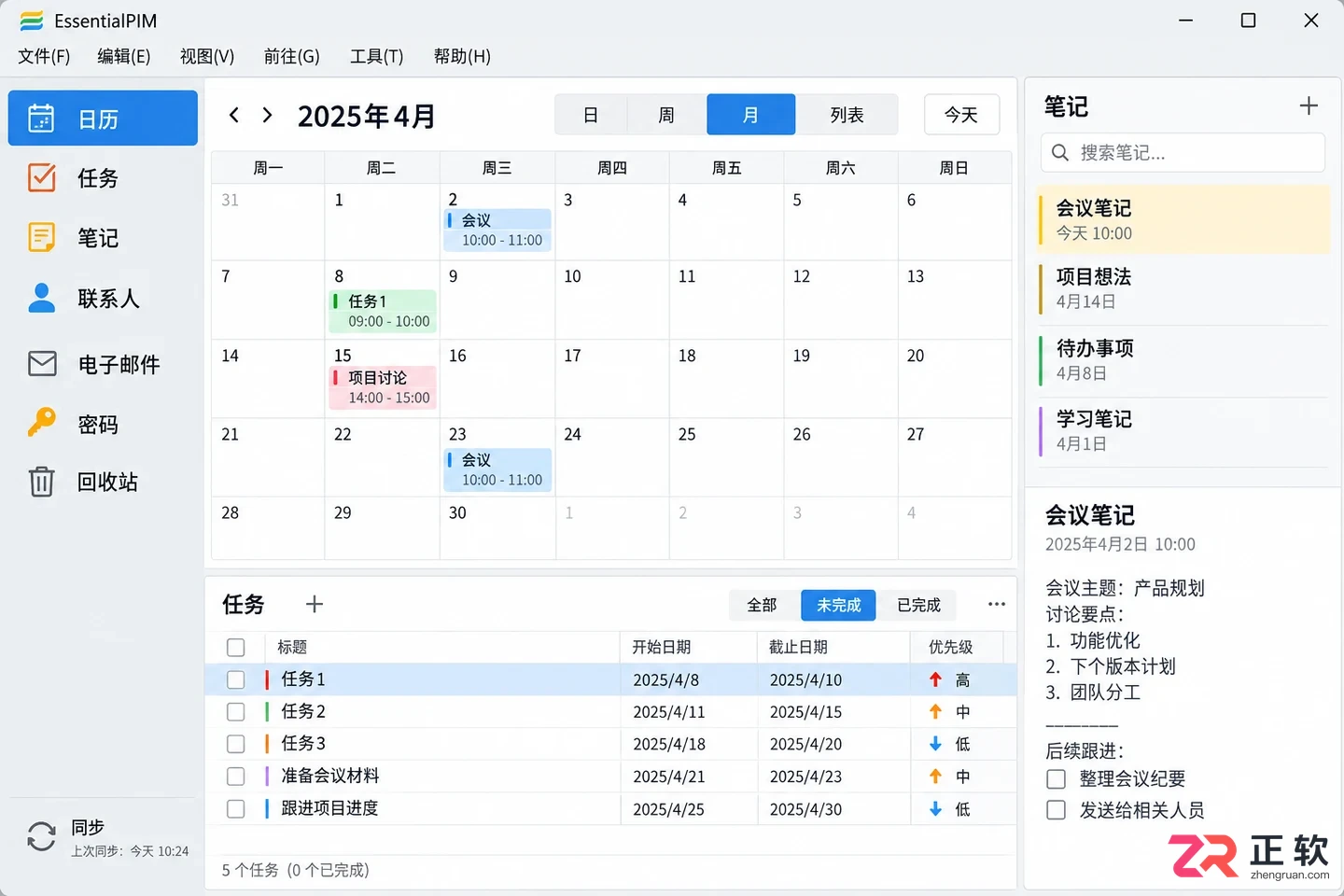Screen dimensions: 1344x896
Task: Show incomplete tasks with 未完成 filter
Action: tap(838, 605)
